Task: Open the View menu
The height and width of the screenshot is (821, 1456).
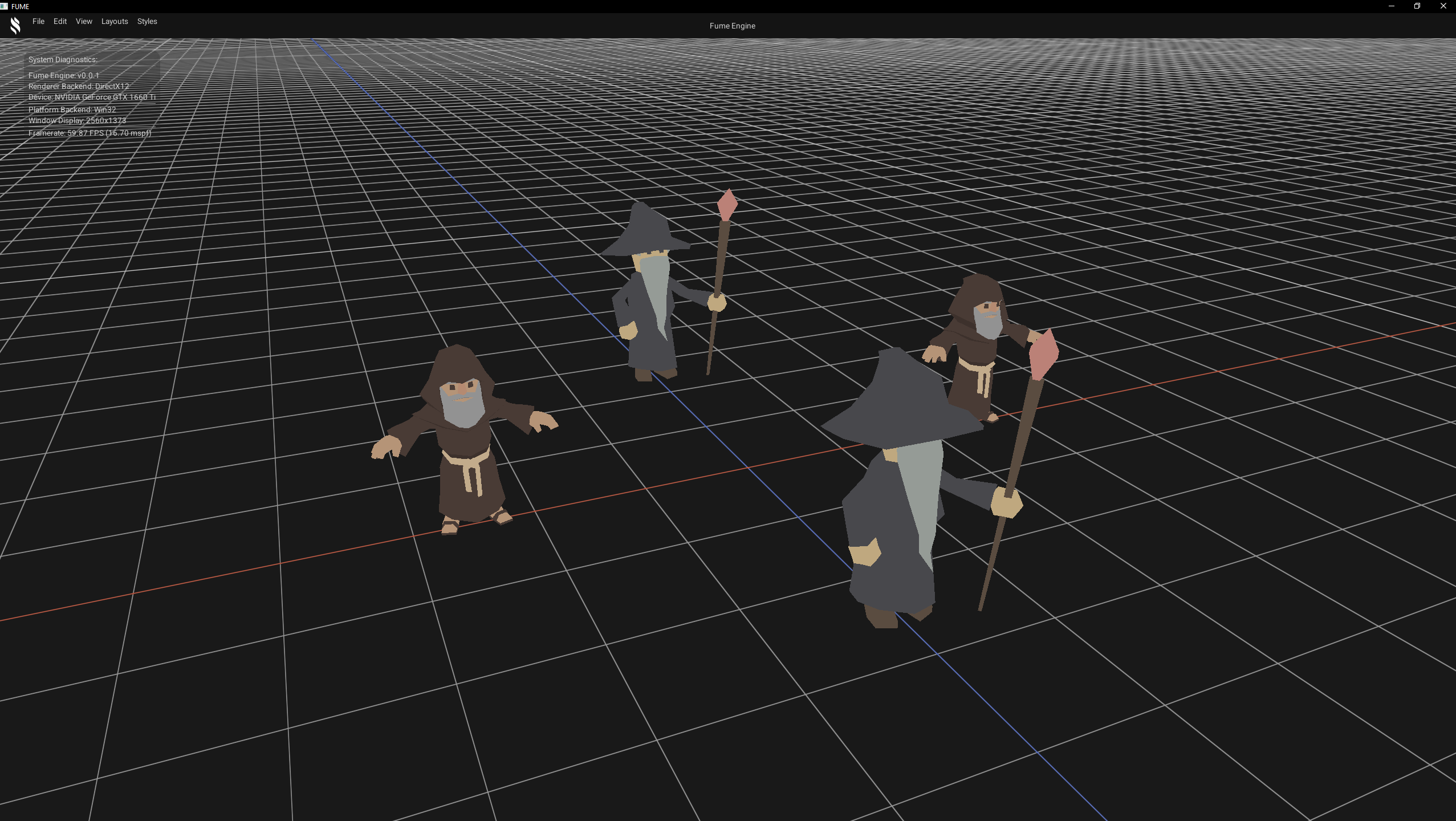Action: click(84, 21)
